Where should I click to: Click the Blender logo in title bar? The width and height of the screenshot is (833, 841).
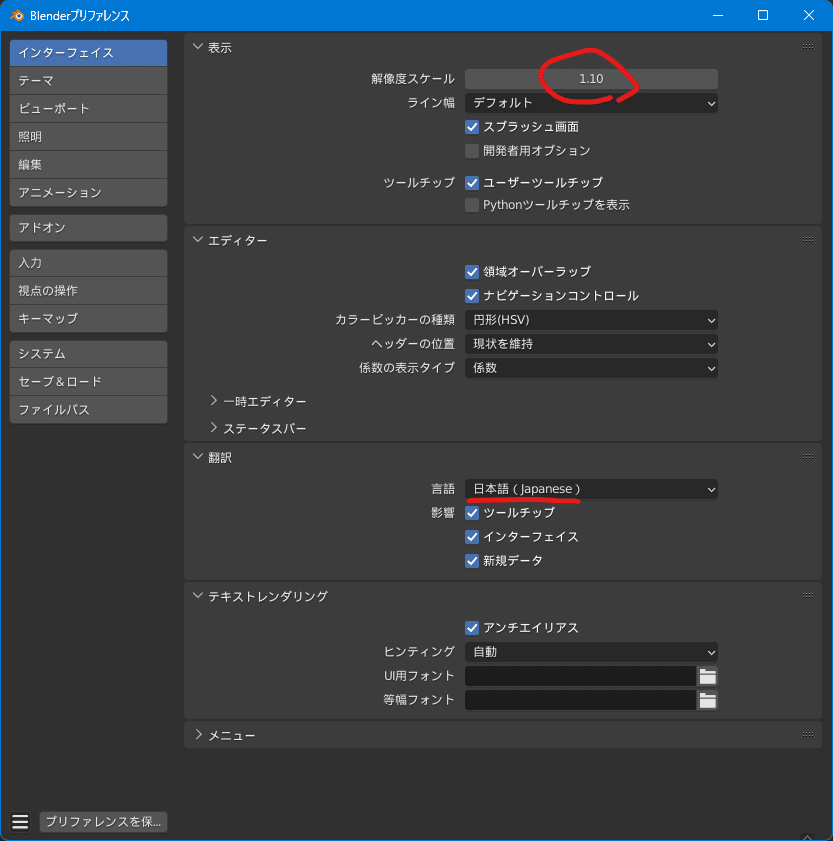point(17,16)
